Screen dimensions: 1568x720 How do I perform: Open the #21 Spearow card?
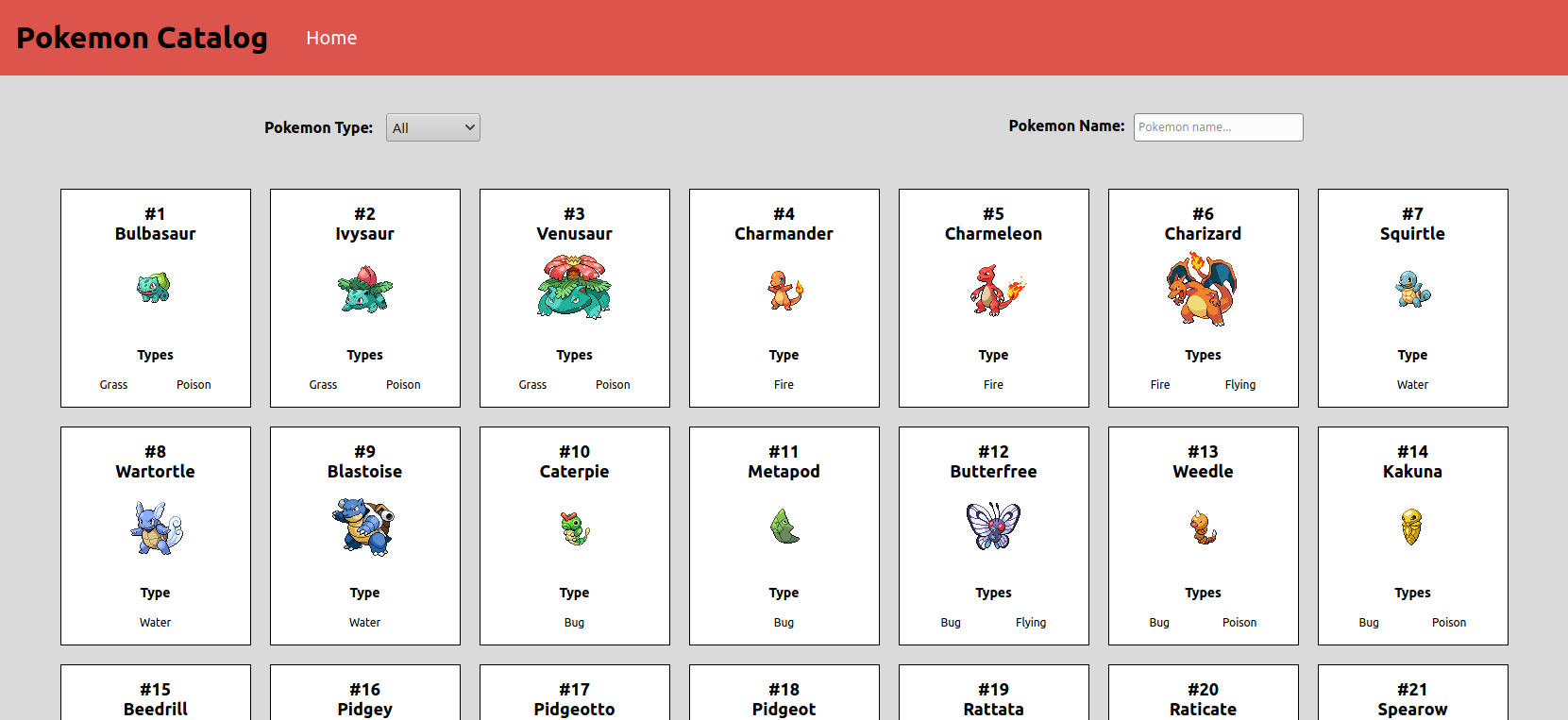[1413, 693]
